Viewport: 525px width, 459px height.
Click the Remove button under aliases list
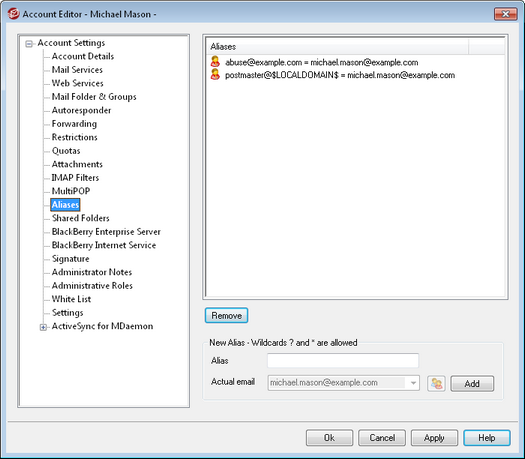click(226, 315)
